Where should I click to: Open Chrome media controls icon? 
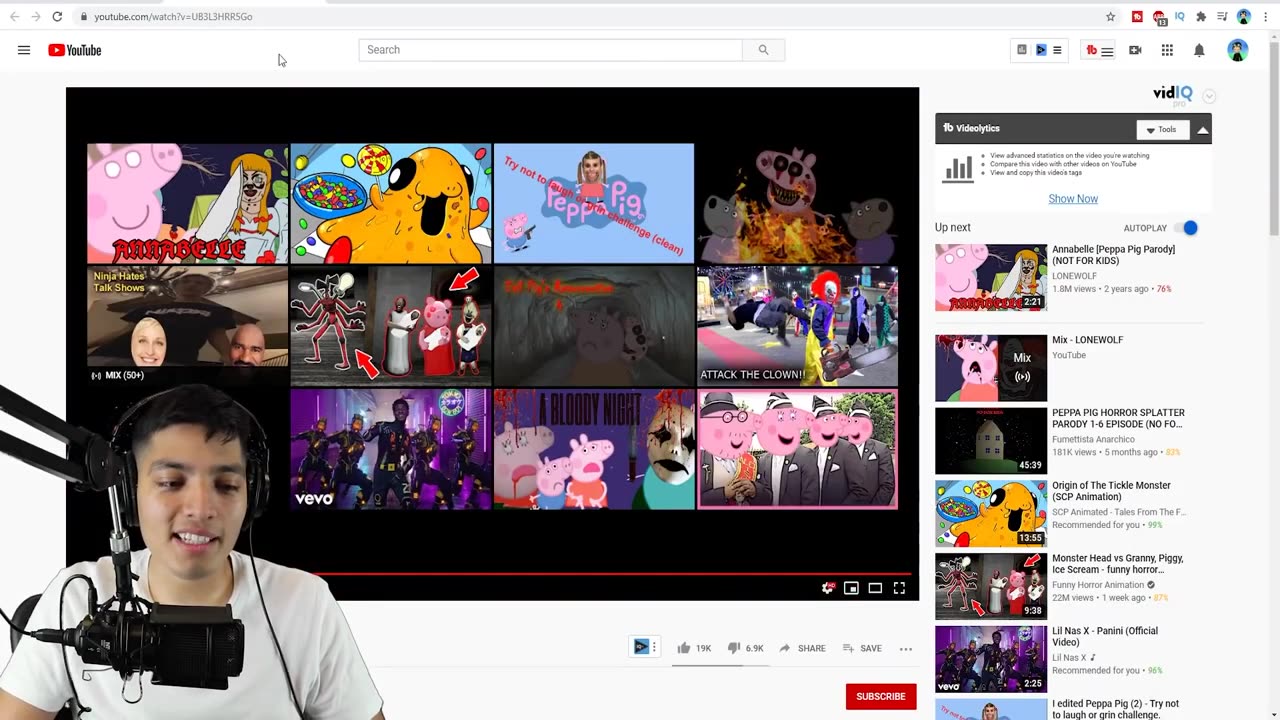pyautogui.click(x=1222, y=17)
